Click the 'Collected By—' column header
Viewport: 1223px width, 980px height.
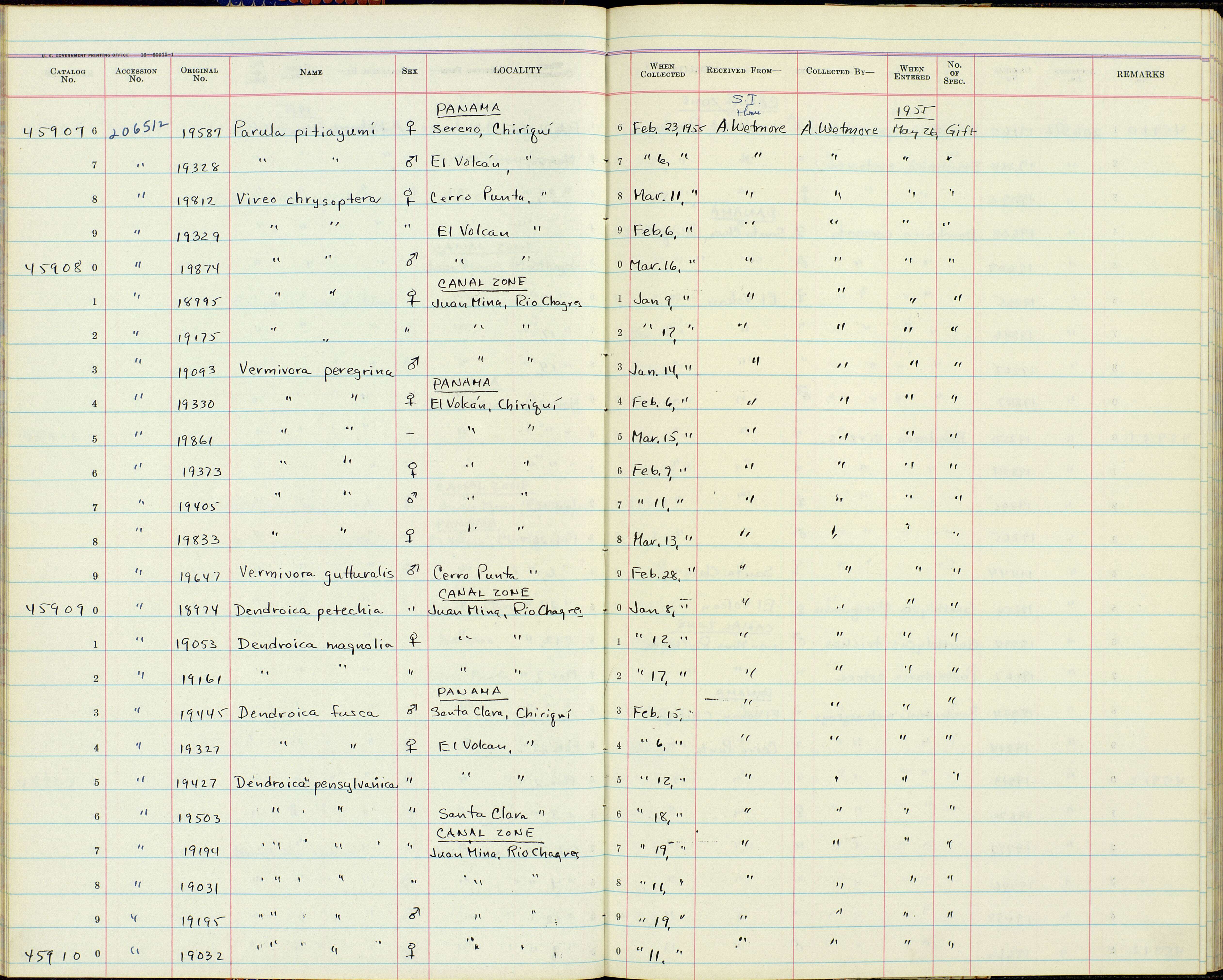pos(840,72)
